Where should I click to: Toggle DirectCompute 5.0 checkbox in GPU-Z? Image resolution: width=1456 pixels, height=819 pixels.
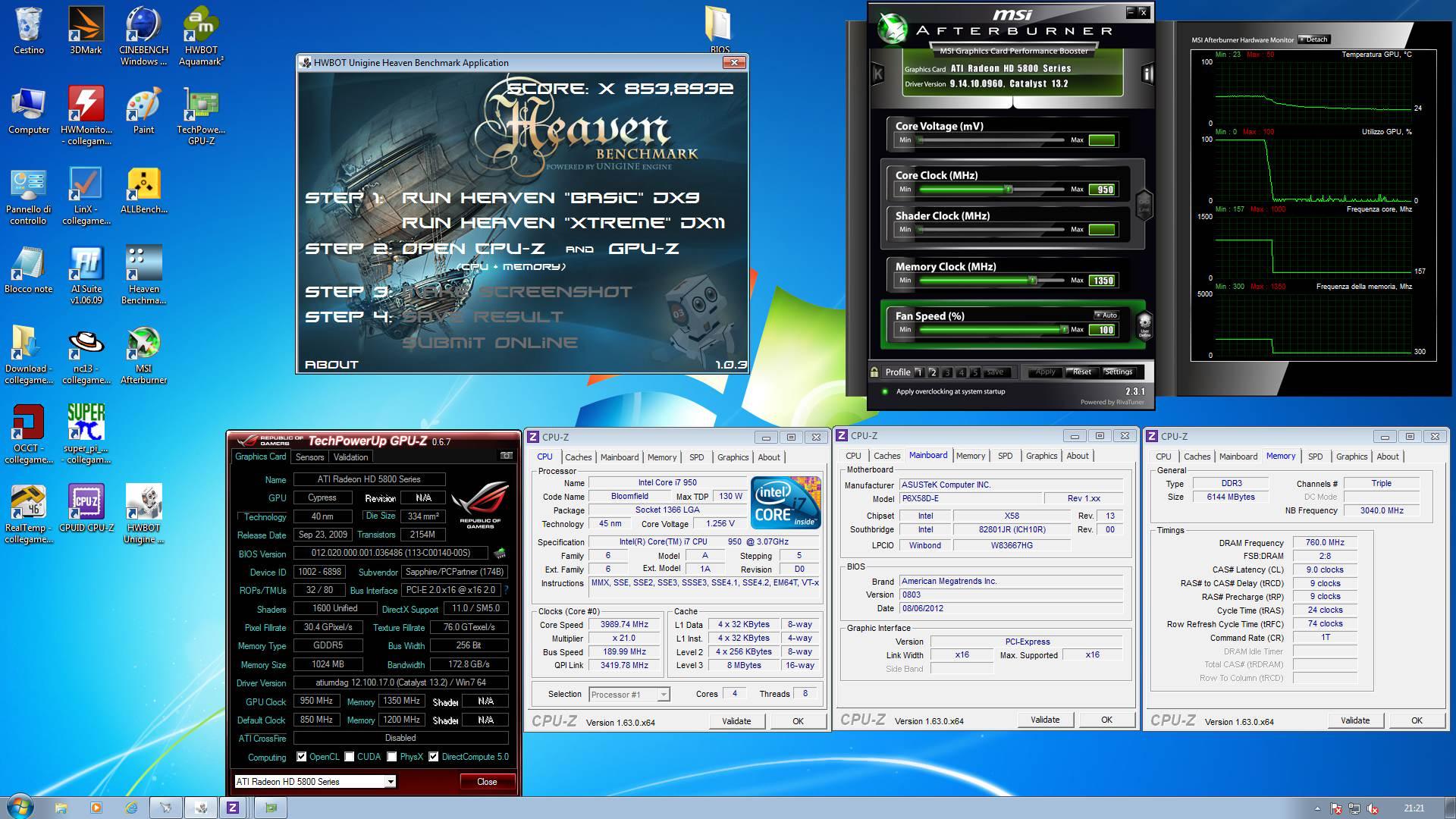tap(434, 757)
